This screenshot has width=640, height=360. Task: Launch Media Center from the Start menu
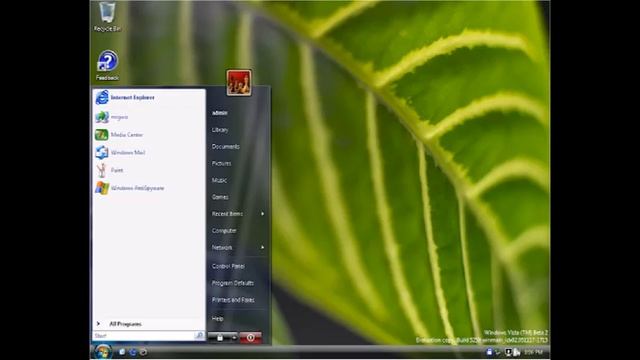click(x=149, y=135)
